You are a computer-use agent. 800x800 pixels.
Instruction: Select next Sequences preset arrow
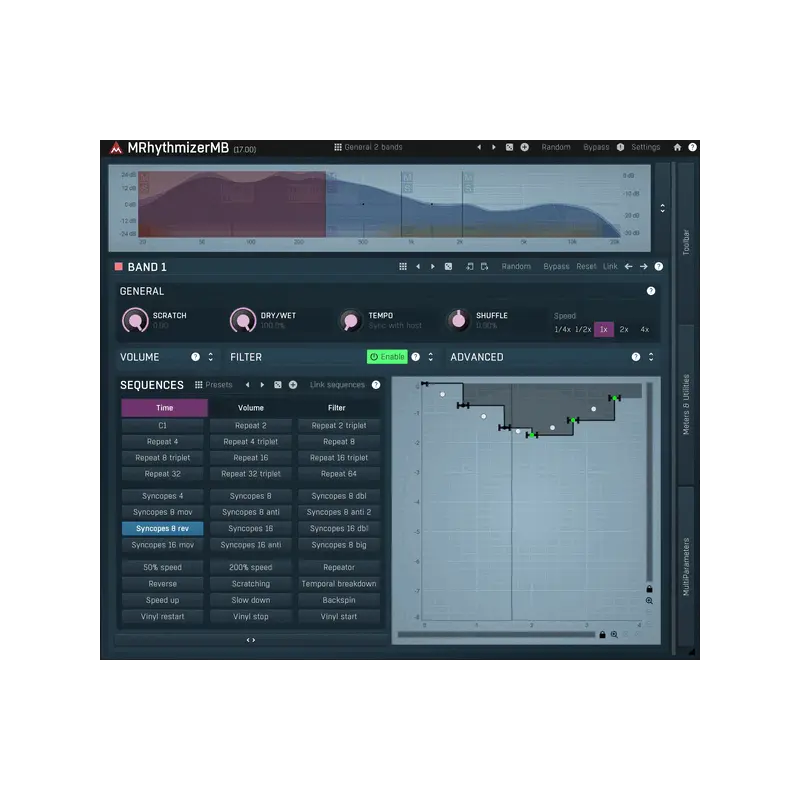pos(262,385)
